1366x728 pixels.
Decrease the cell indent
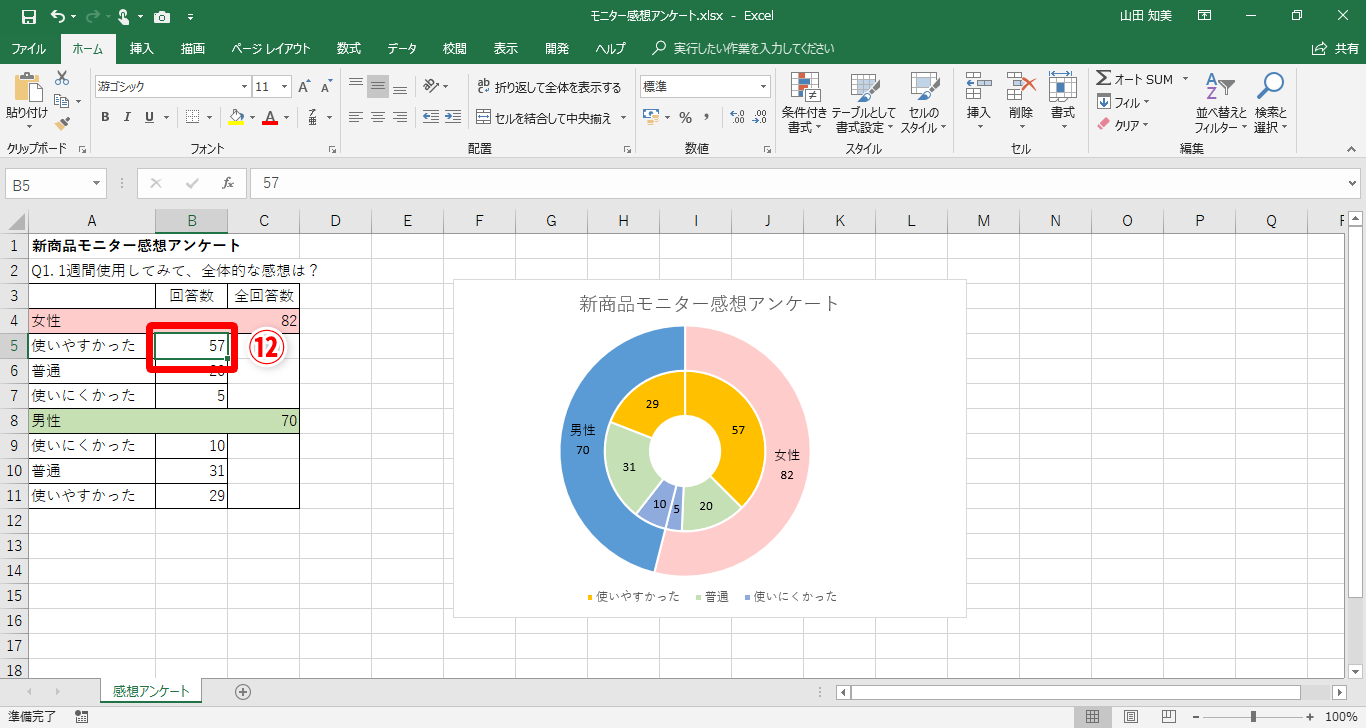(430, 117)
